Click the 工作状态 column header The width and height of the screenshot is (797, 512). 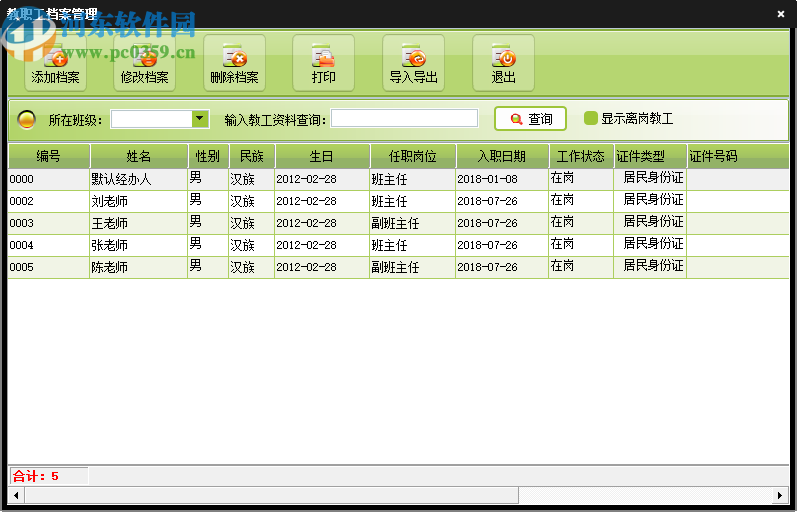581,156
